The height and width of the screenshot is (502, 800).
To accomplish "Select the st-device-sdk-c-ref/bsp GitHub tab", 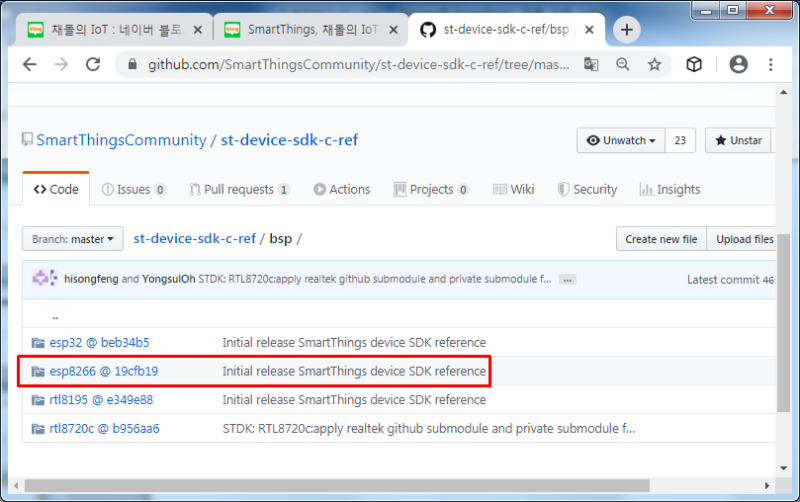I will point(507,30).
